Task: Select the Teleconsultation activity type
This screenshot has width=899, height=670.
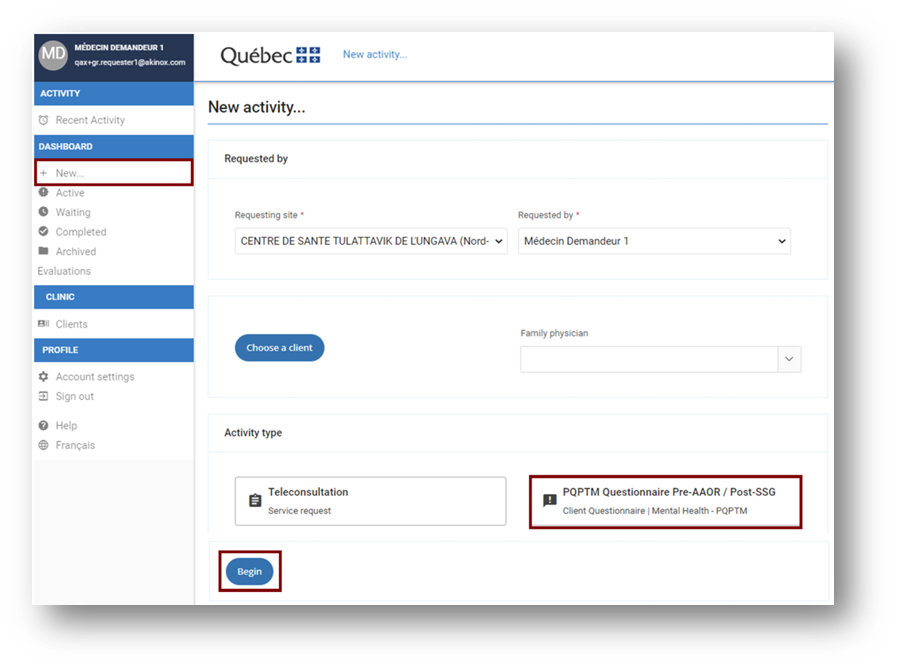Action: click(370, 501)
